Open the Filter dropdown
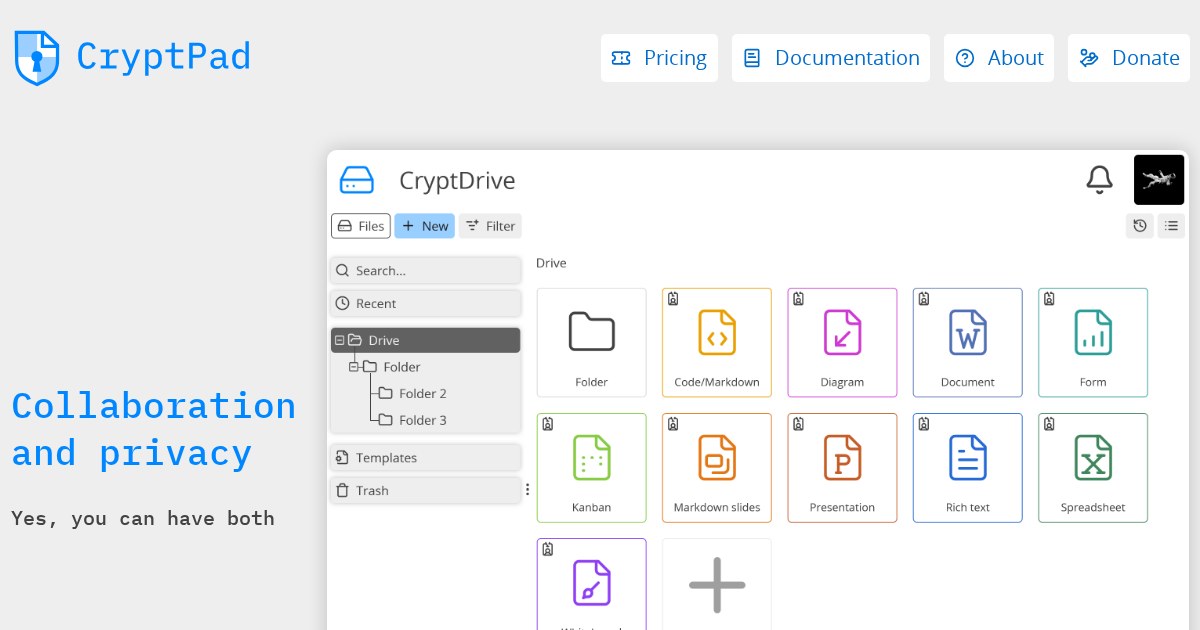The image size is (1200, 630). [x=490, y=226]
